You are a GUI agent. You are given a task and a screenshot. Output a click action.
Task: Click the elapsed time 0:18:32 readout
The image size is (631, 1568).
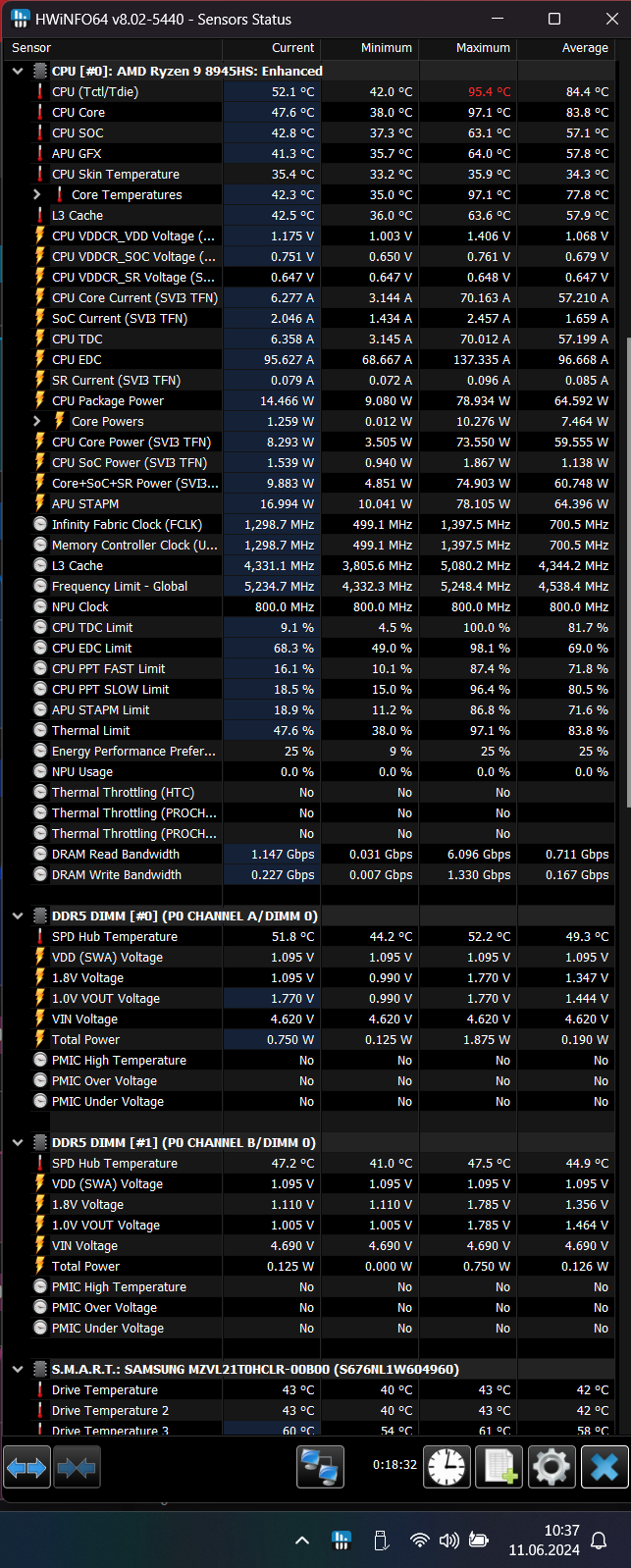click(x=394, y=1464)
